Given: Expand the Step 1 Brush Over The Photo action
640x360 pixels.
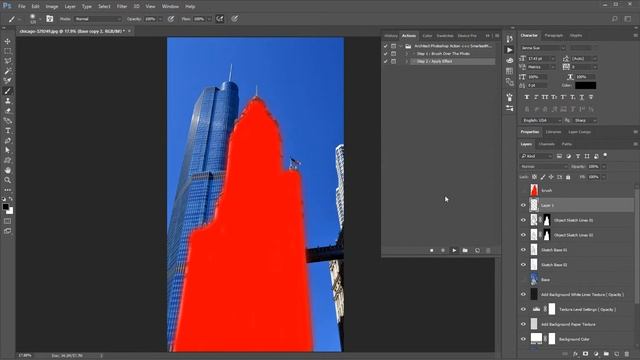Looking at the screenshot, I should tap(407, 53).
